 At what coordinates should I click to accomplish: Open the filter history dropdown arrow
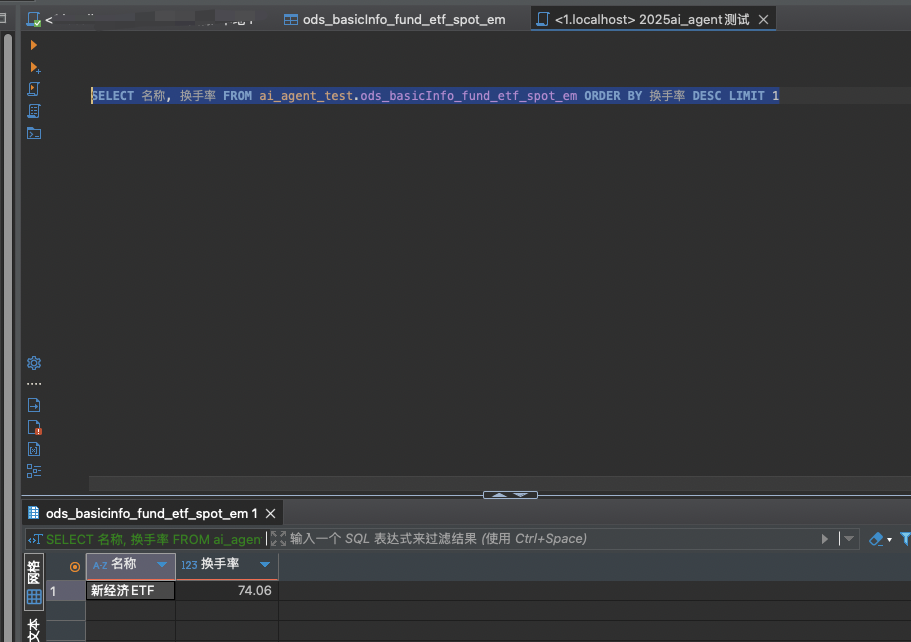(847, 539)
